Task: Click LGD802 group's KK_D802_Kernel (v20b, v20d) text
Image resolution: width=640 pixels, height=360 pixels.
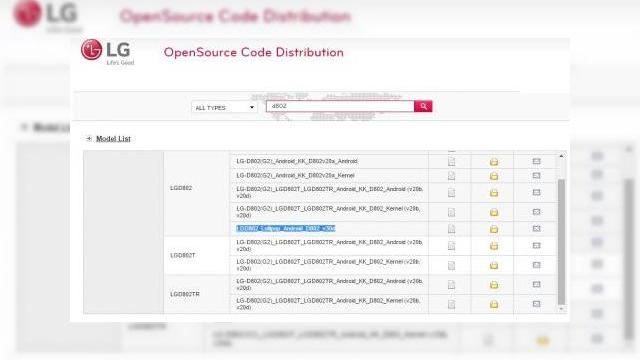Action: point(328,212)
